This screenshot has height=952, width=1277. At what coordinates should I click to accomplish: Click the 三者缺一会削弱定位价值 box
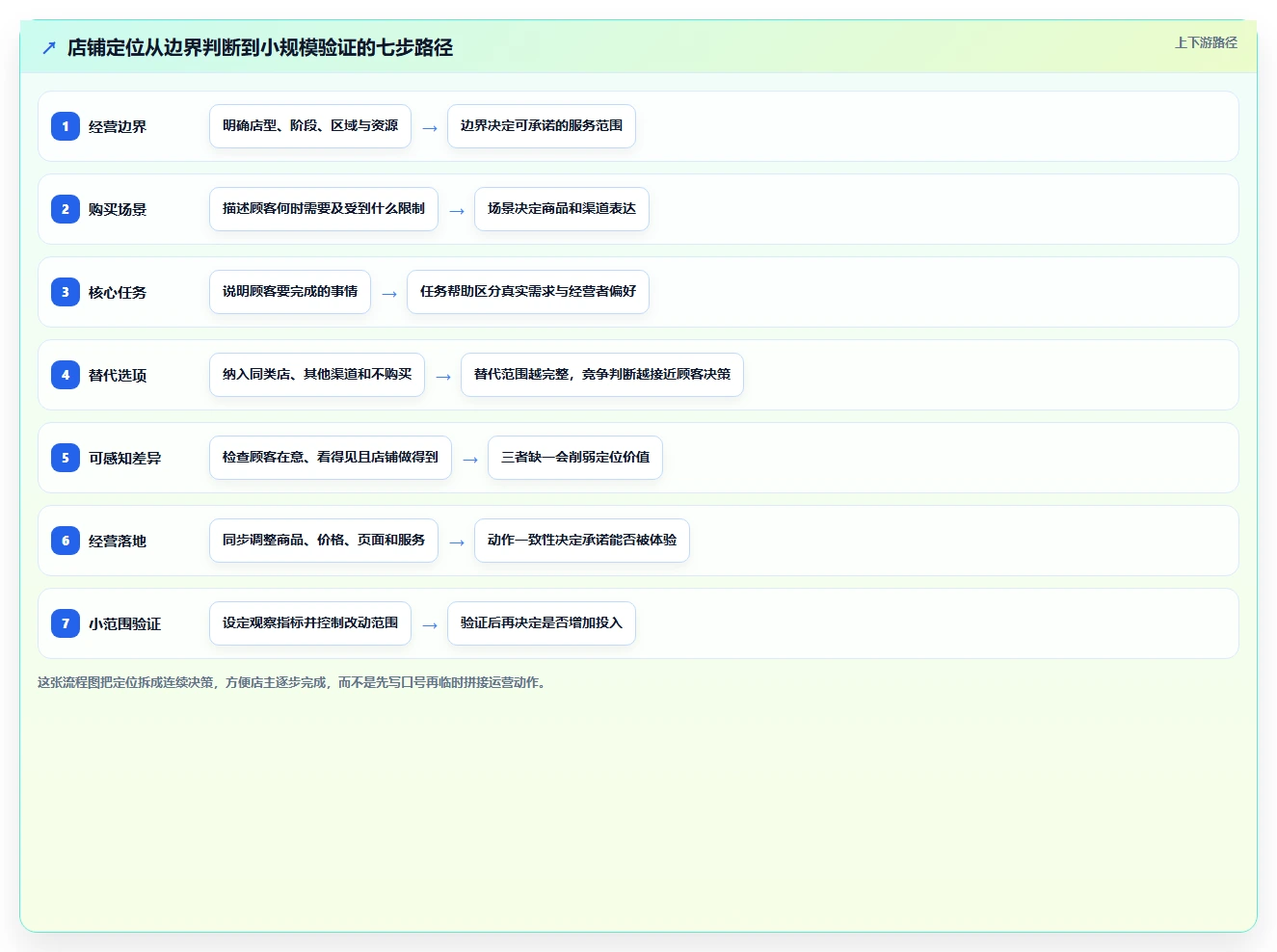(575, 458)
